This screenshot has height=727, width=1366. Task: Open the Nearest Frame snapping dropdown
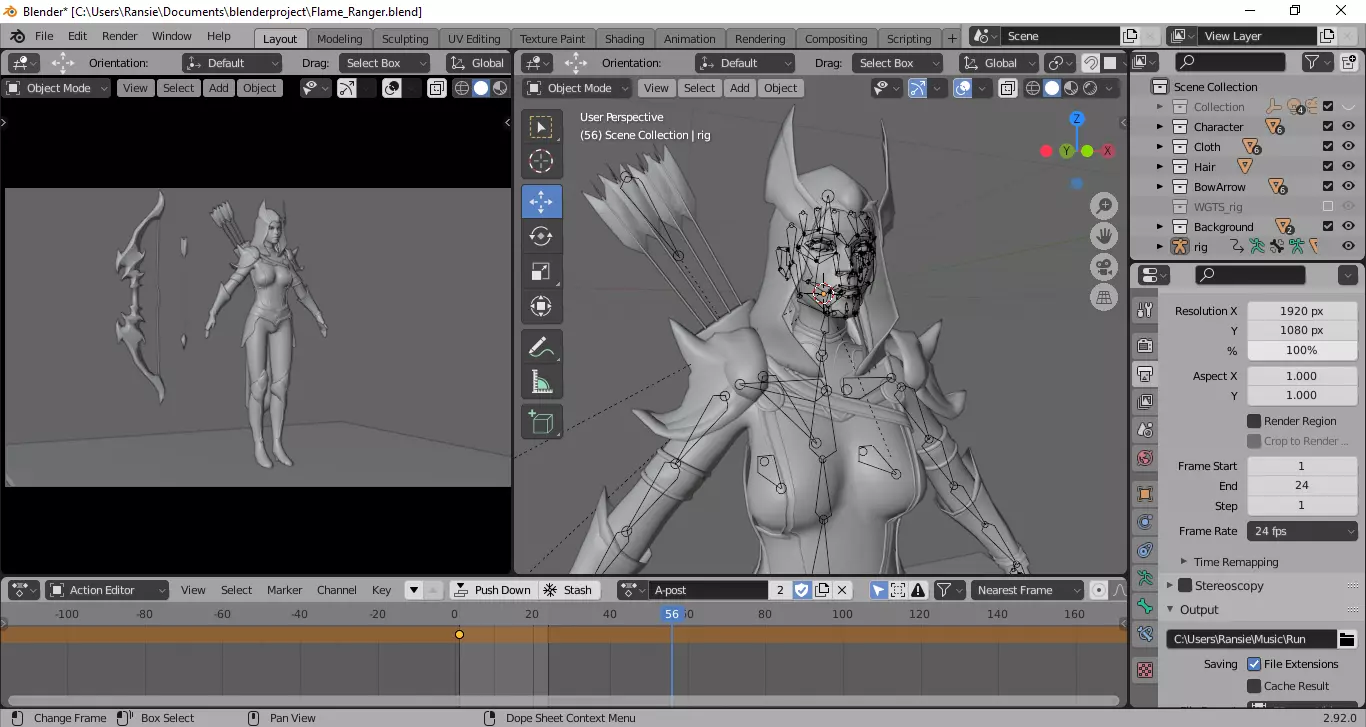coord(1027,590)
